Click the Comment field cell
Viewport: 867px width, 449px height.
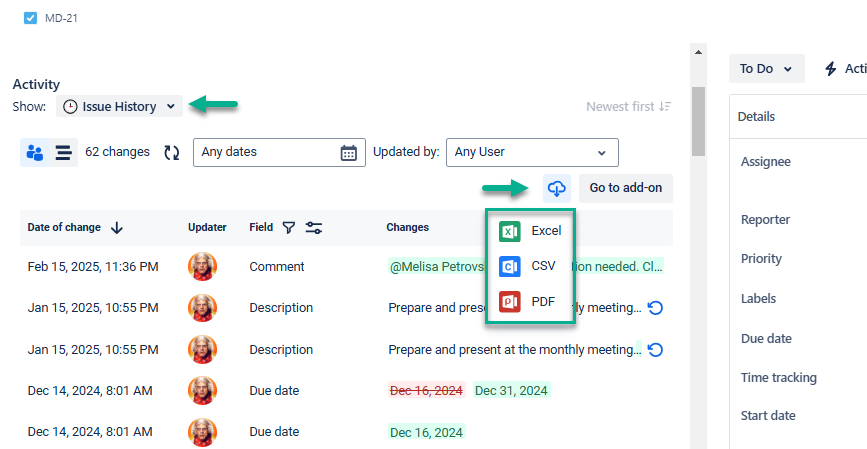(x=276, y=267)
